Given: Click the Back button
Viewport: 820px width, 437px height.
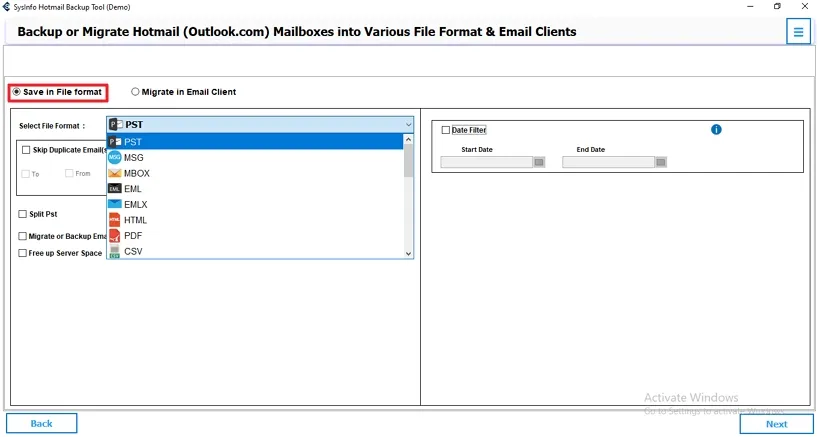Looking at the screenshot, I should (x=41, y=423).
